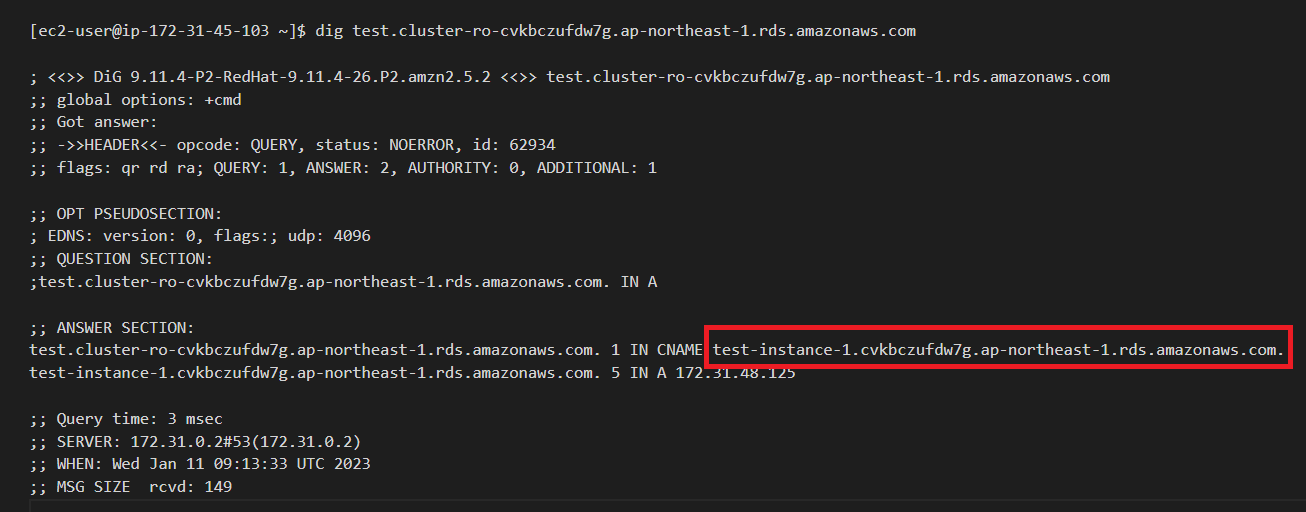This screenshot has width=1306, height=512.
Task: Click the 'WHEN: Wed Jan 11' timestamp line
Action: coord(201,465)
